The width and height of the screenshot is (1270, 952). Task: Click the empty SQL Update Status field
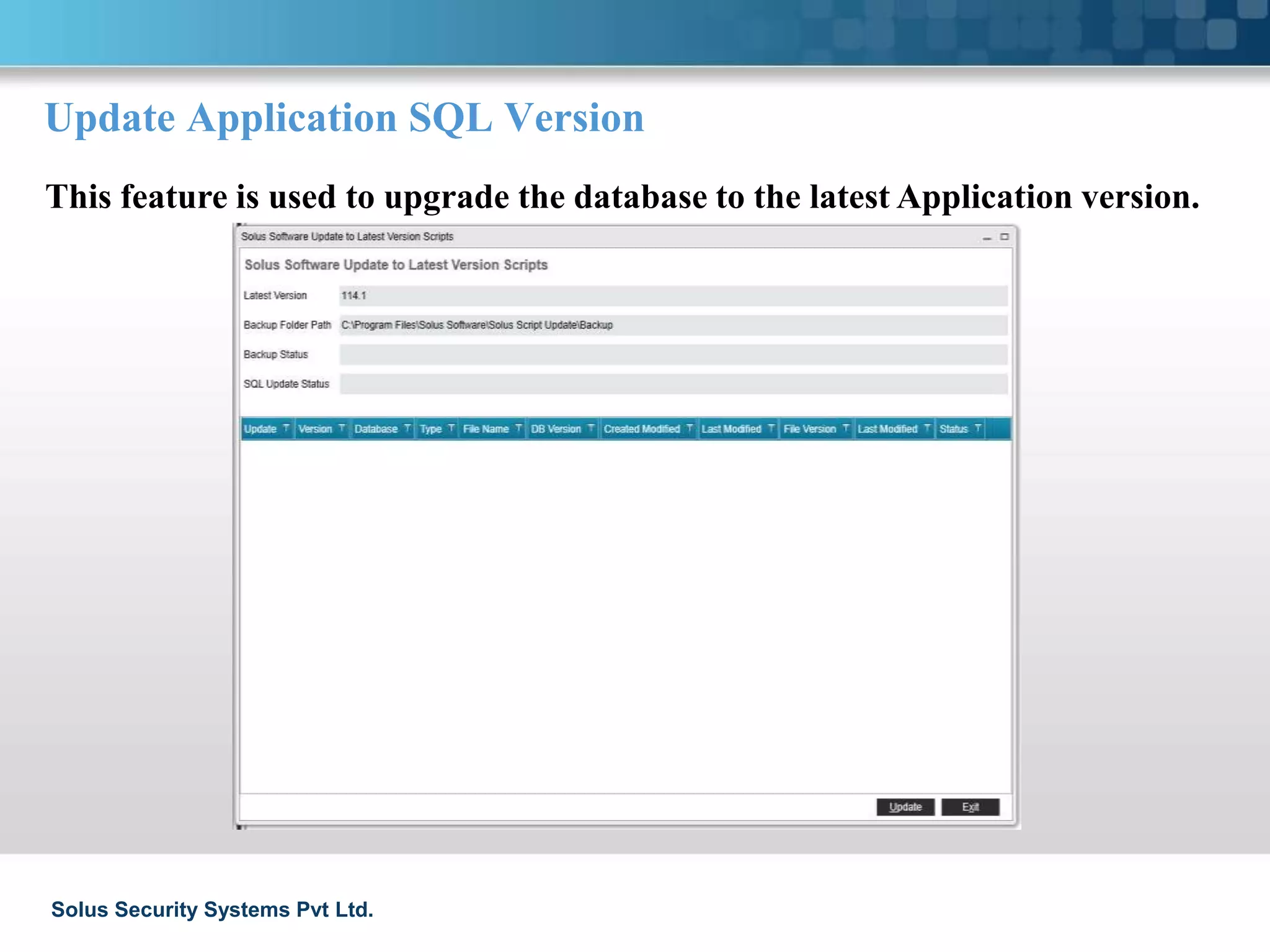[673, 384]
